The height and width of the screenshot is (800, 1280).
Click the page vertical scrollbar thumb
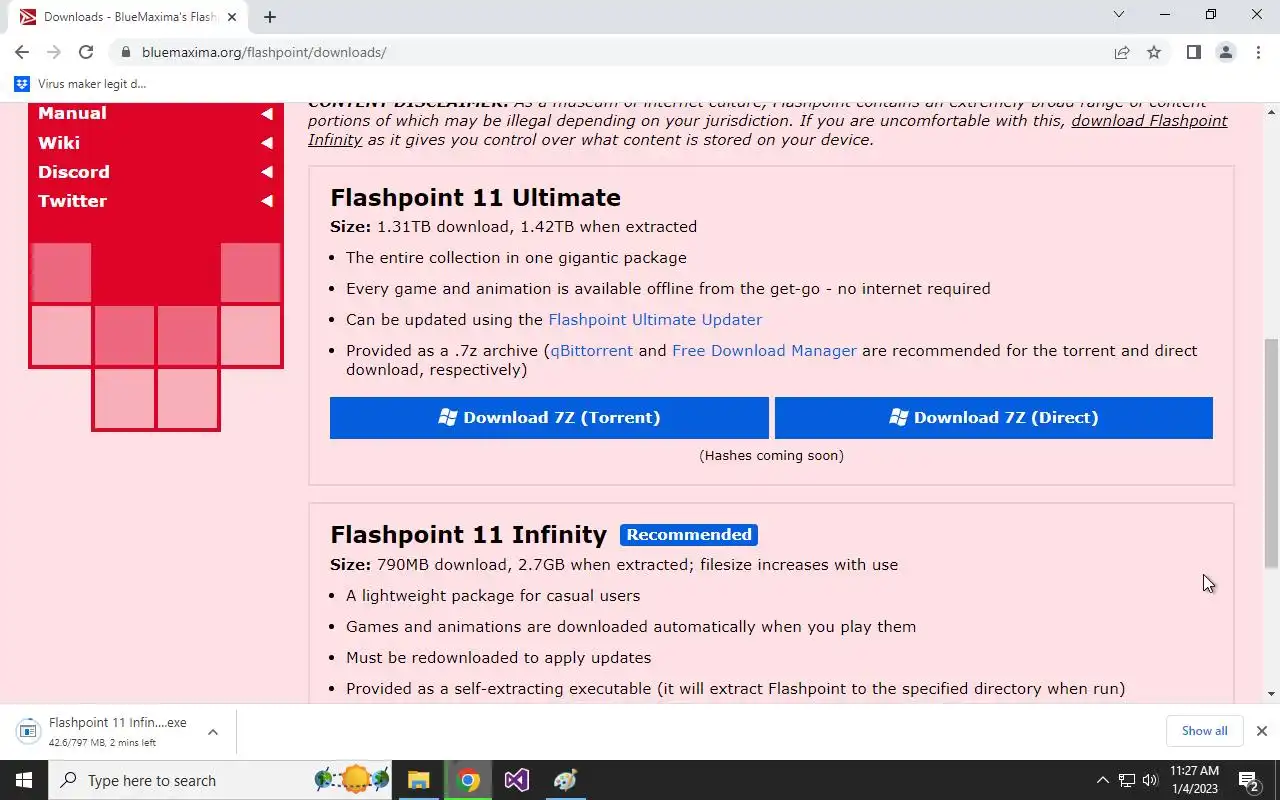tap(1271, 453)
